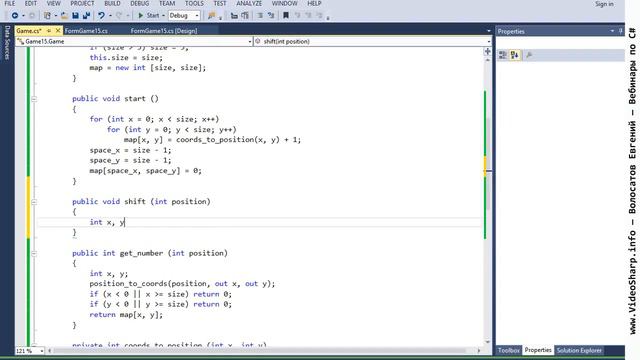Click the New Project toolbar icon

tap(47, 16)
